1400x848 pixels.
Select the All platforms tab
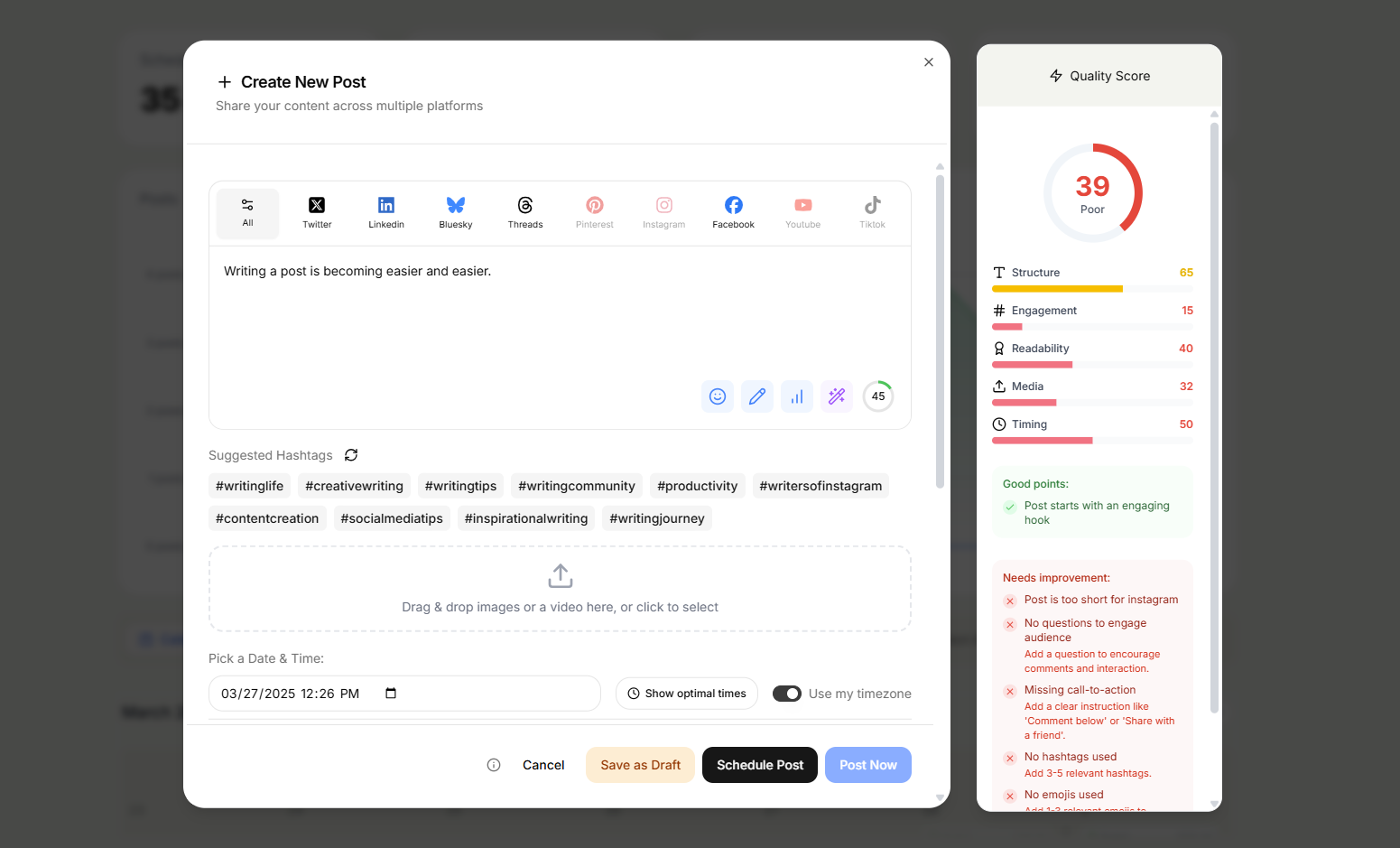point(247,213)
